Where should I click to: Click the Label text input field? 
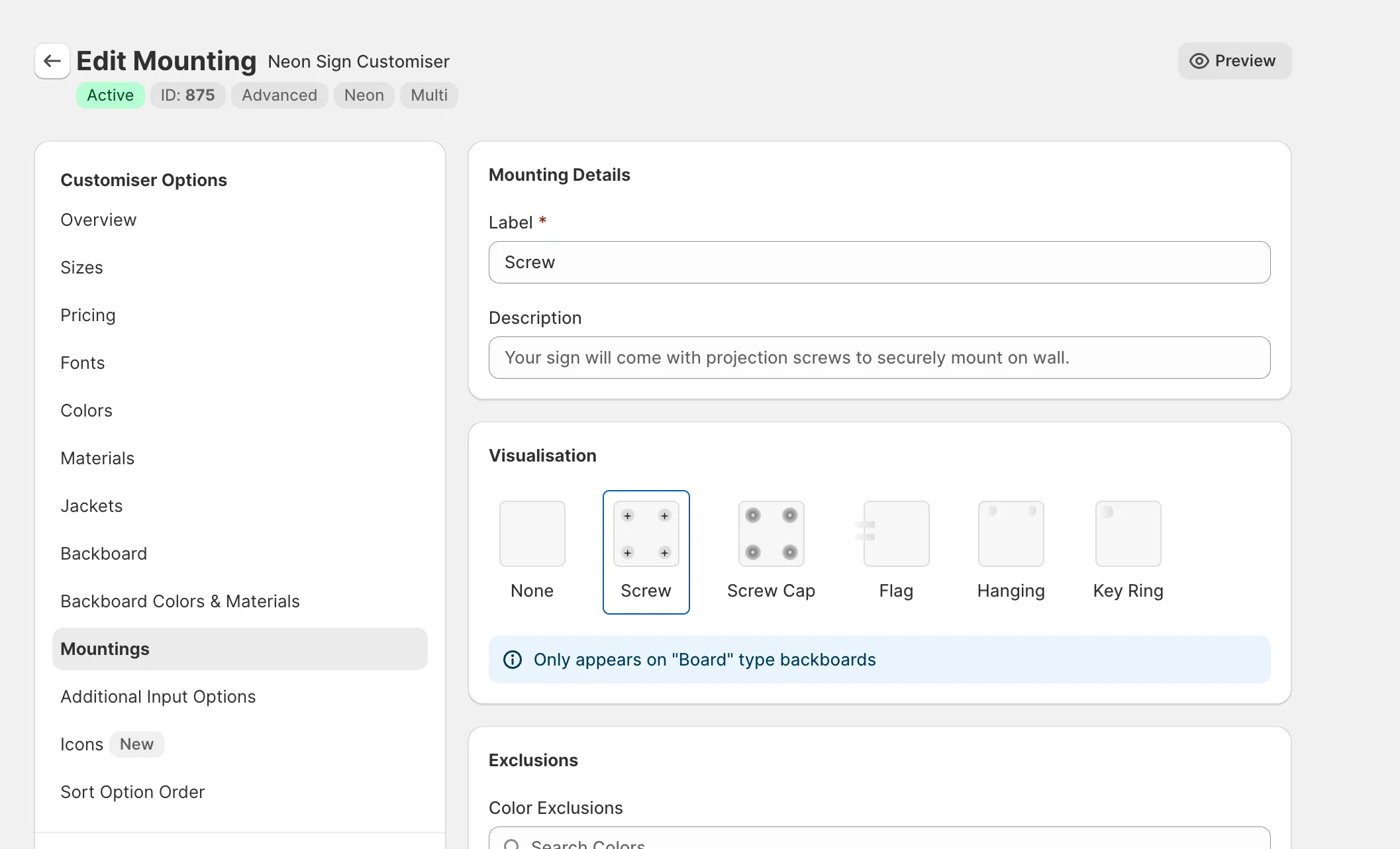879,262
